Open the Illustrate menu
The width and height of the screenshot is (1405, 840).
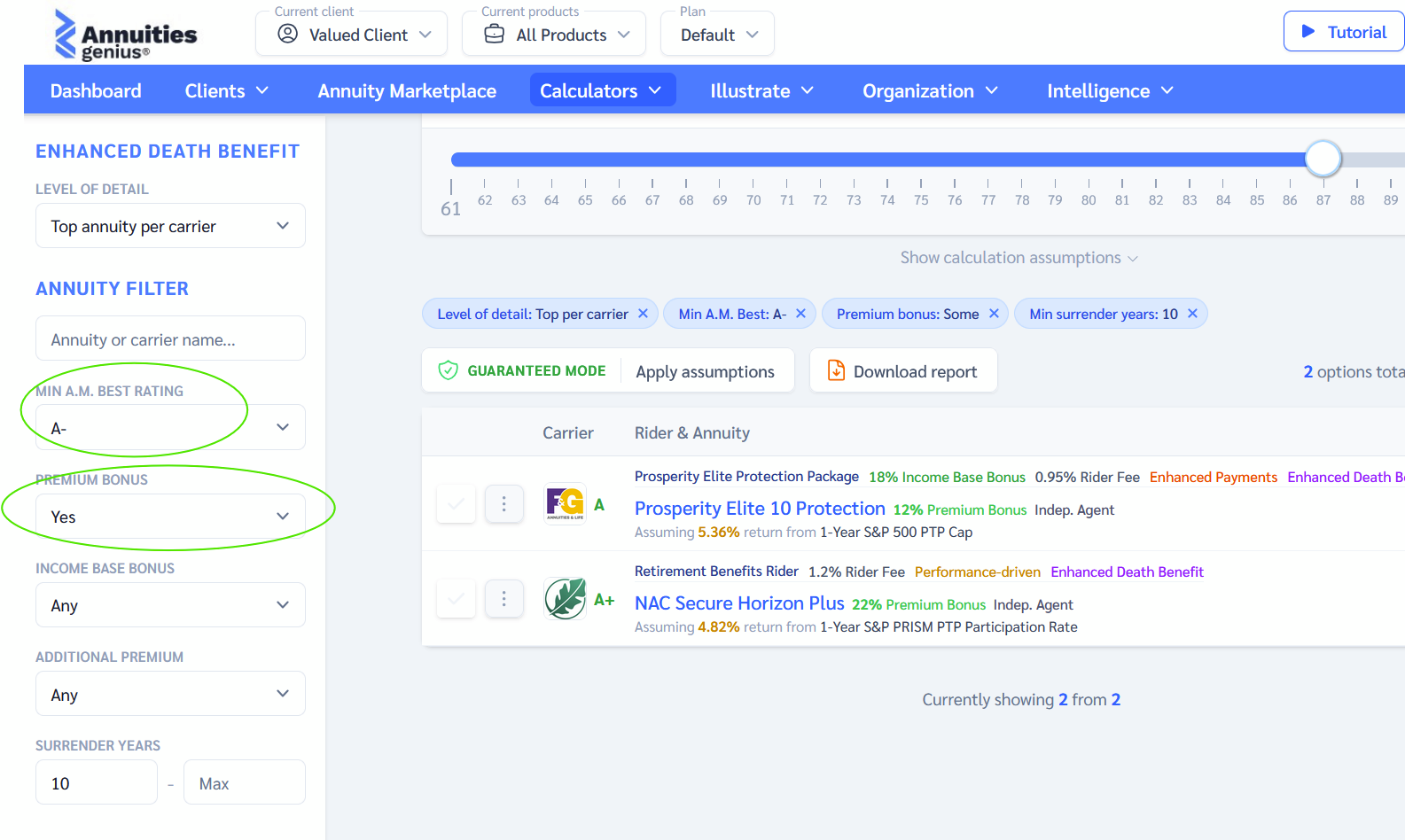click(x=761, y=90)
